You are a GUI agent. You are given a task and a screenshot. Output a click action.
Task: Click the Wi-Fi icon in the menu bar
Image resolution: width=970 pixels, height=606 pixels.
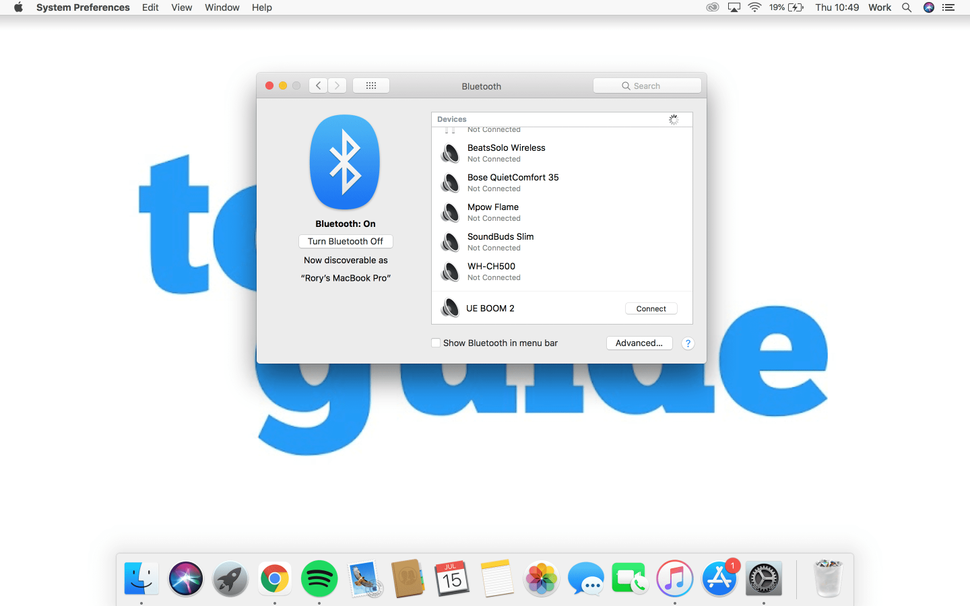754,7
